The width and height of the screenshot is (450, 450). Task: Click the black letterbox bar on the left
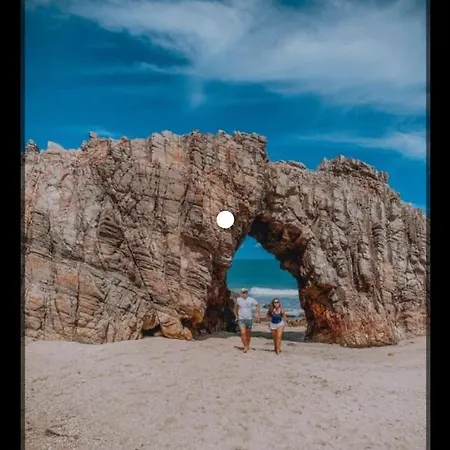coord(12,225)
